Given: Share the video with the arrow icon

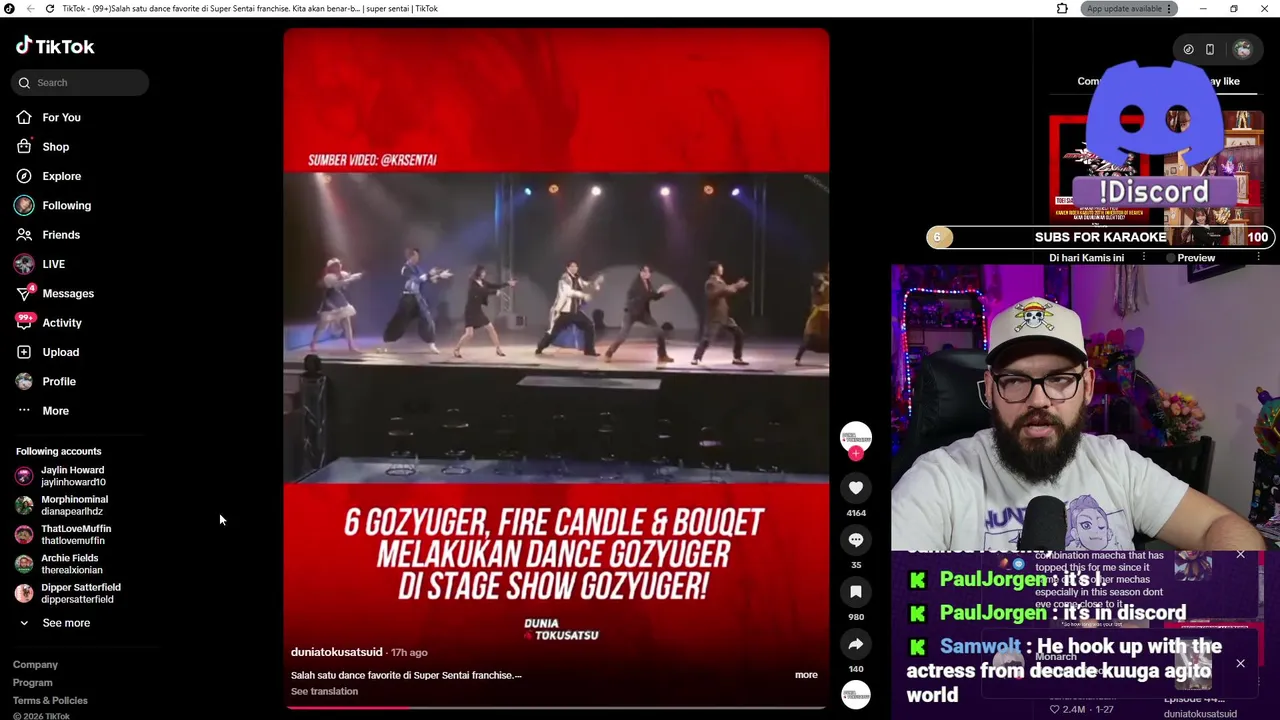Looking at the screenshot, I should pyautogui.click(x=855, y=644).
